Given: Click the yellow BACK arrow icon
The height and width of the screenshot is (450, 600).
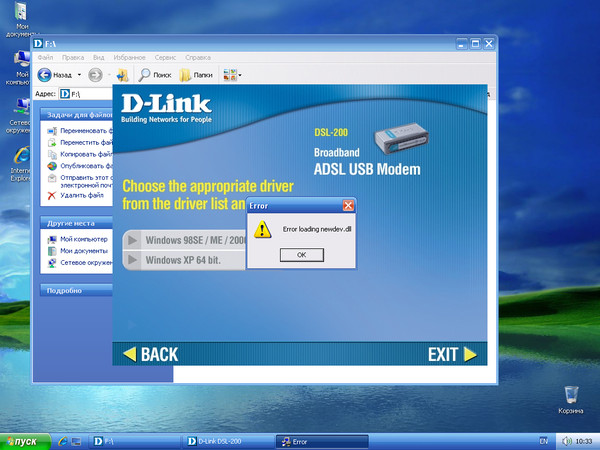Looking at the screenshot, I should point(130,354).
